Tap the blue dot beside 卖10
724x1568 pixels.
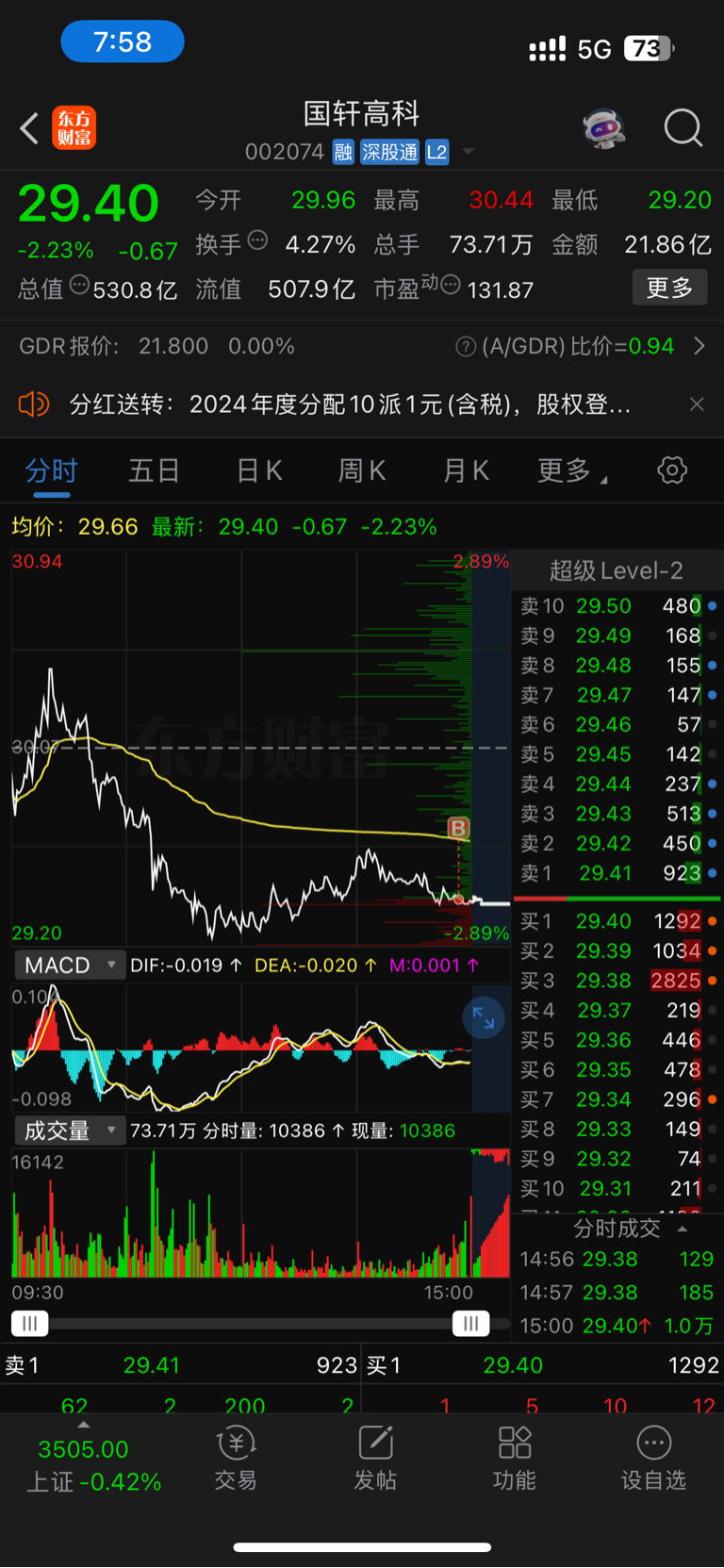coord(713,606)
